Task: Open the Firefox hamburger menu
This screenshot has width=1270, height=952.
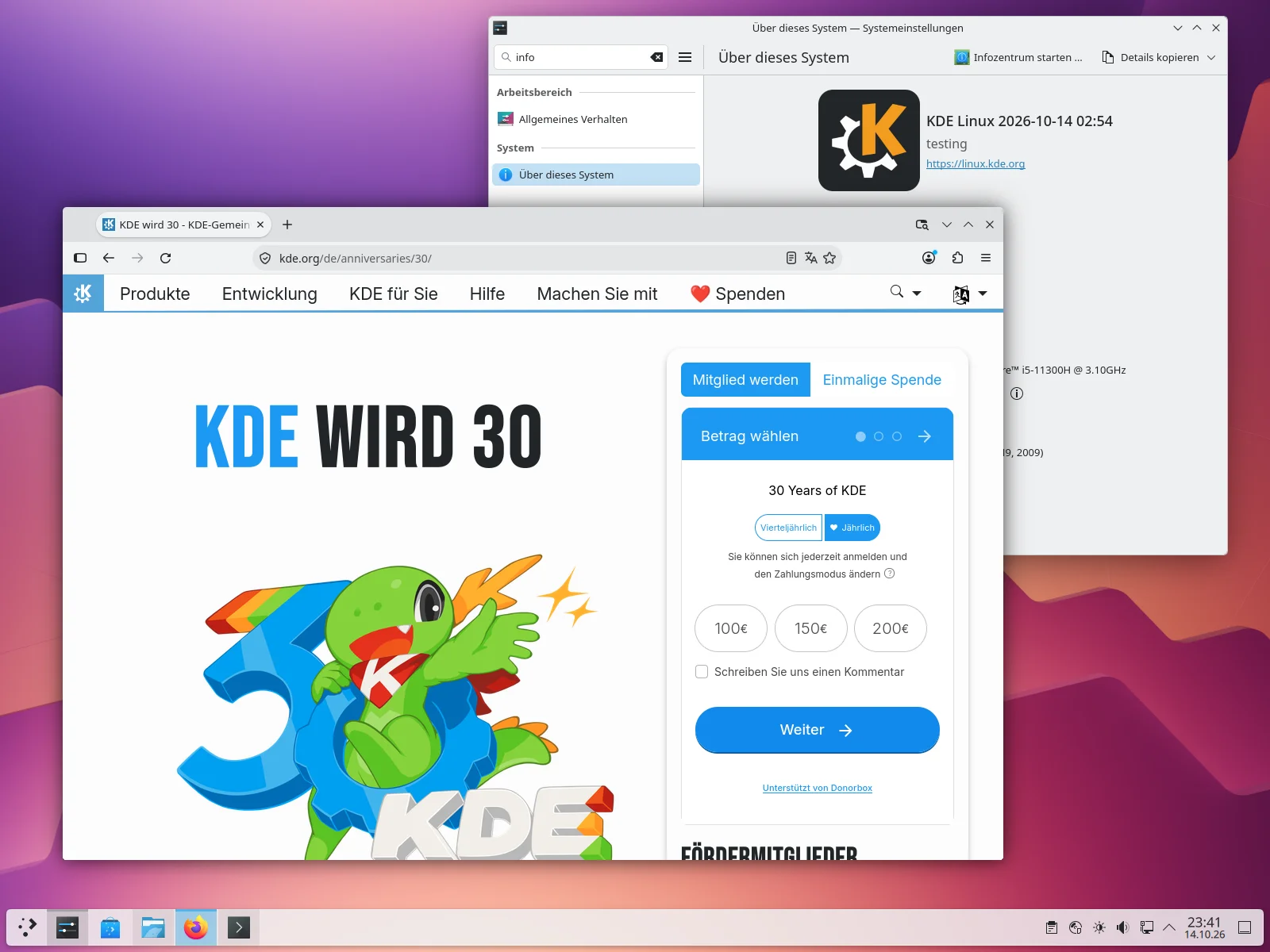Action: point(986,258)
